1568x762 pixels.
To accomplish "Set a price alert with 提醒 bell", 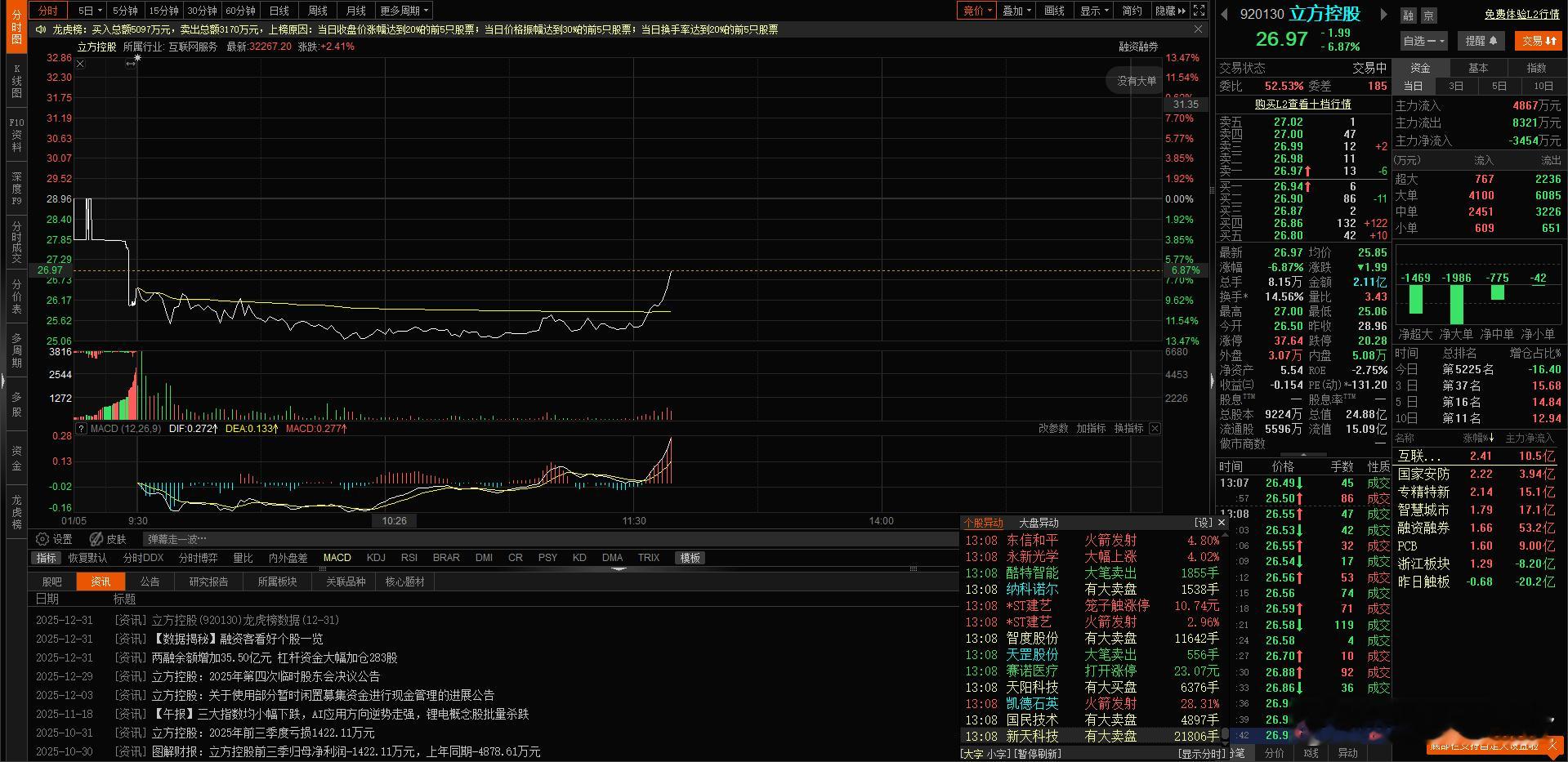I will point(1481,40).
